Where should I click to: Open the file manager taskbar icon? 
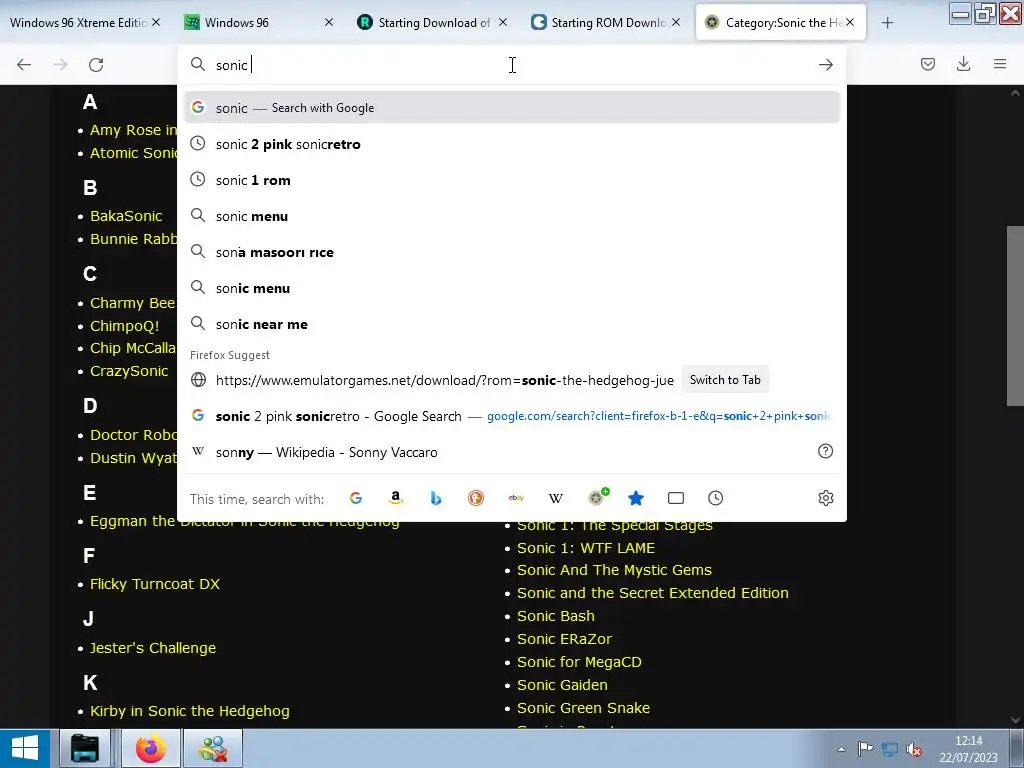click(85, 748)
